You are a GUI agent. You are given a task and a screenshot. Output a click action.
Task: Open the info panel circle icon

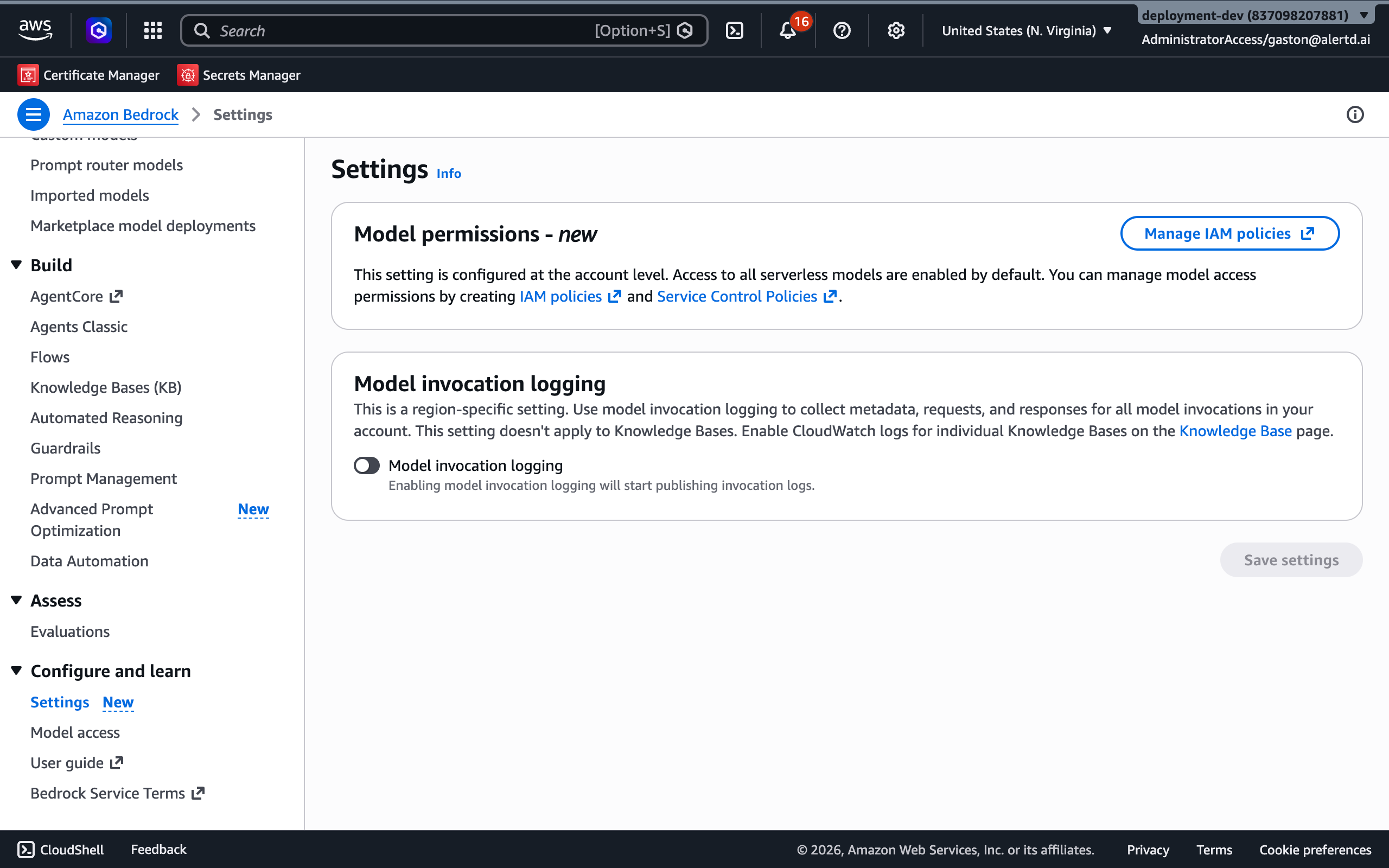point(1355,115)
